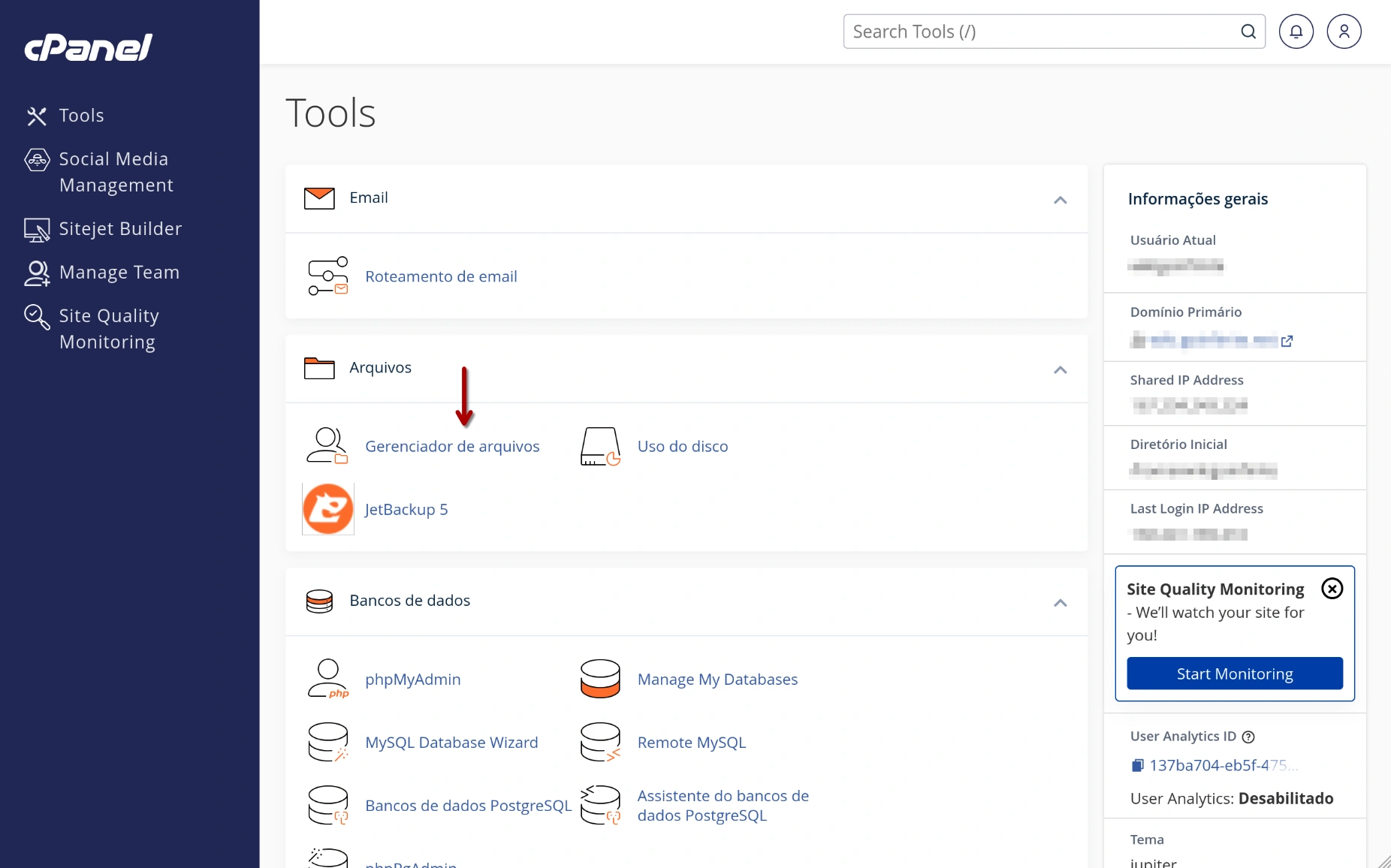Select the MySQL Database Wizard icon
This screenshot has height=868, width=1391.
(327, 742)
